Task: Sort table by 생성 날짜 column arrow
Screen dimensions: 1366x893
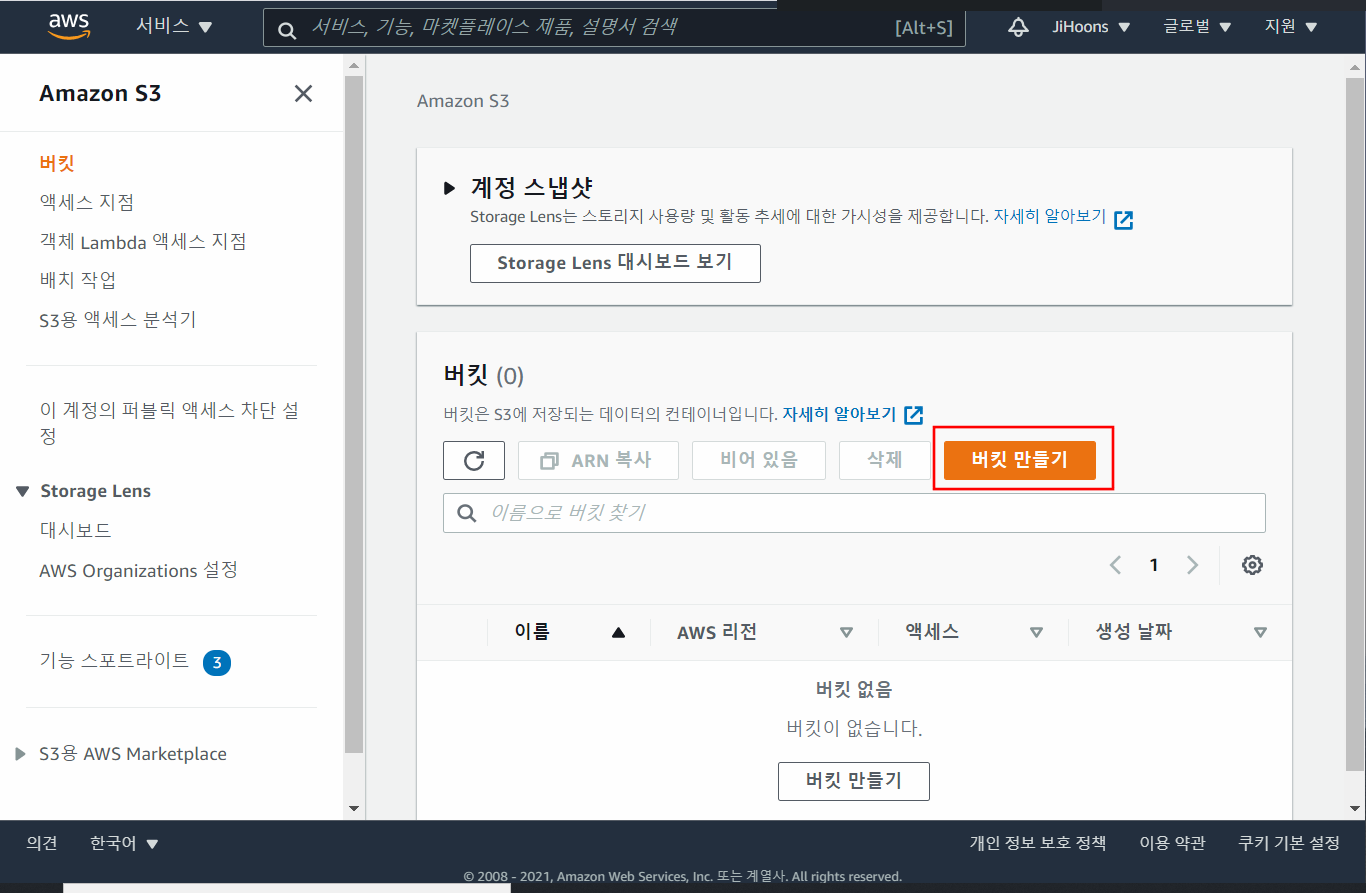Action: coord(1260,632)
